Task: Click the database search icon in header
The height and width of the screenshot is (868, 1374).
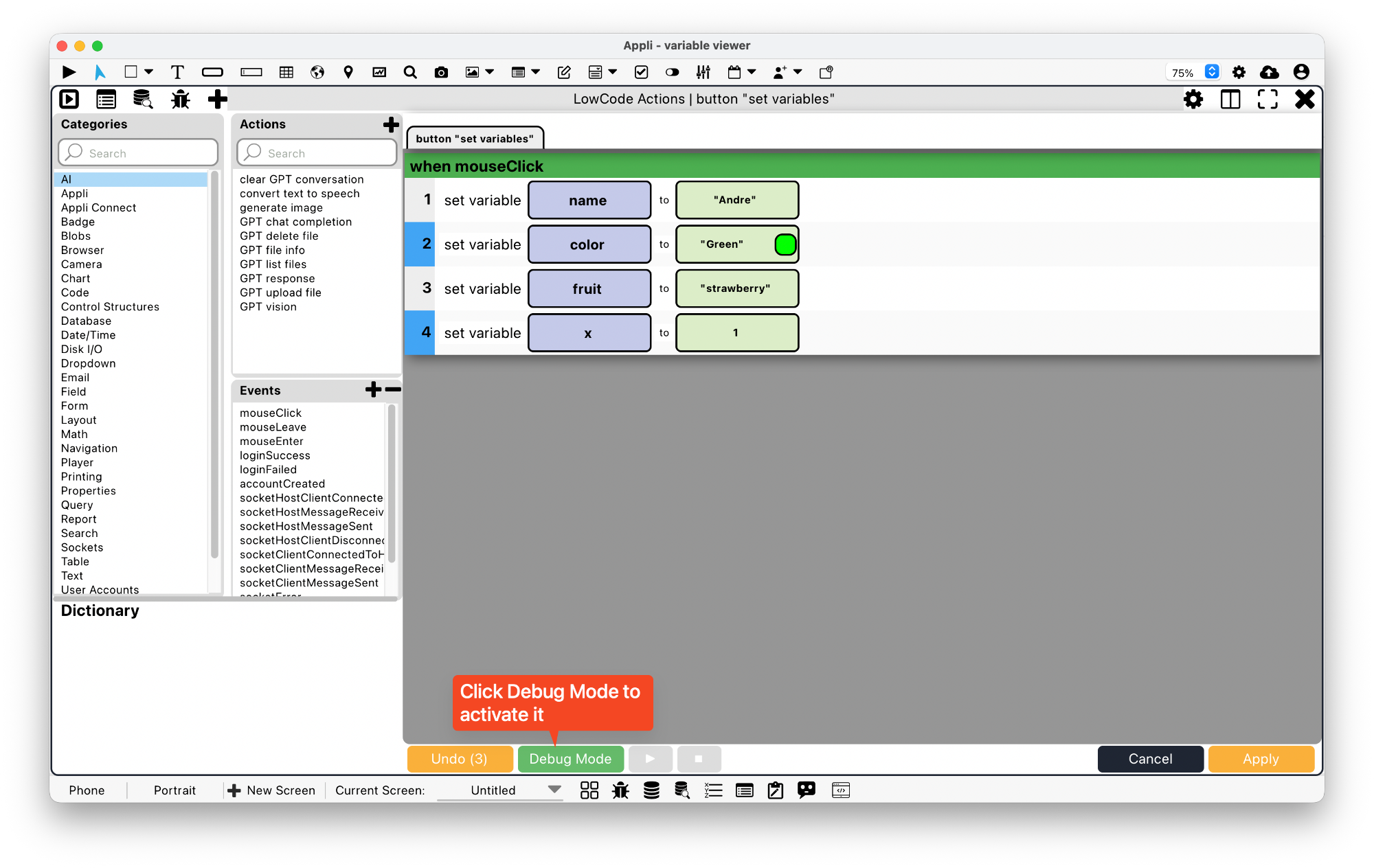Action: pos(143,100)
